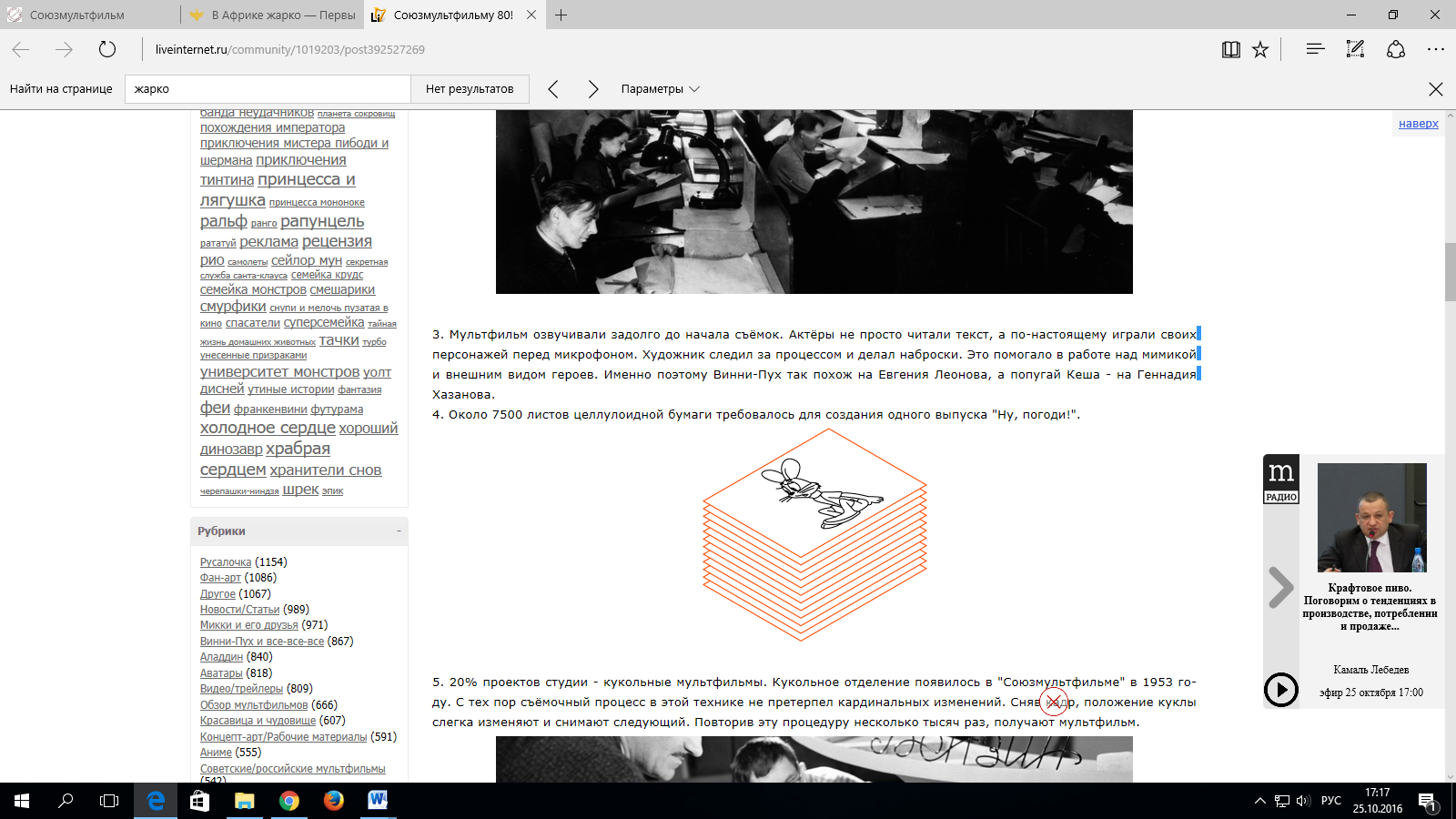1456x819 pixels.
Task: Close the Союзмультфильму 80! tab
Action: pyautogui.click(x=531, y=15)
